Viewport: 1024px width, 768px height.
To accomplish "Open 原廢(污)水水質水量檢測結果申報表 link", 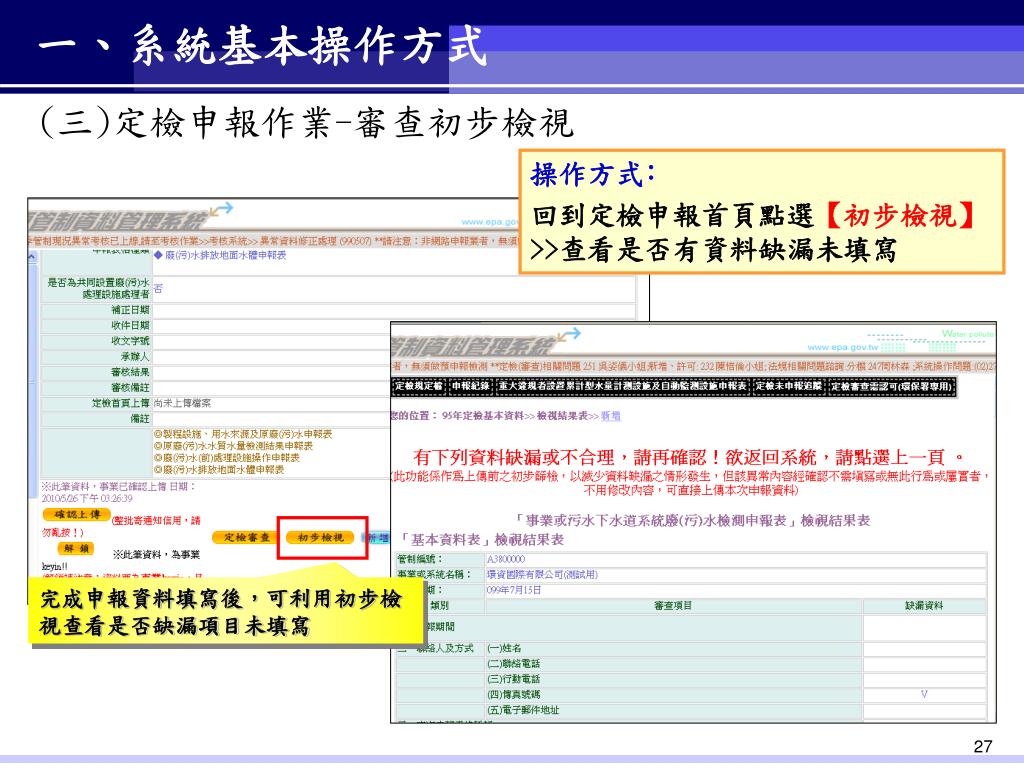I will (x=233, y=445).
